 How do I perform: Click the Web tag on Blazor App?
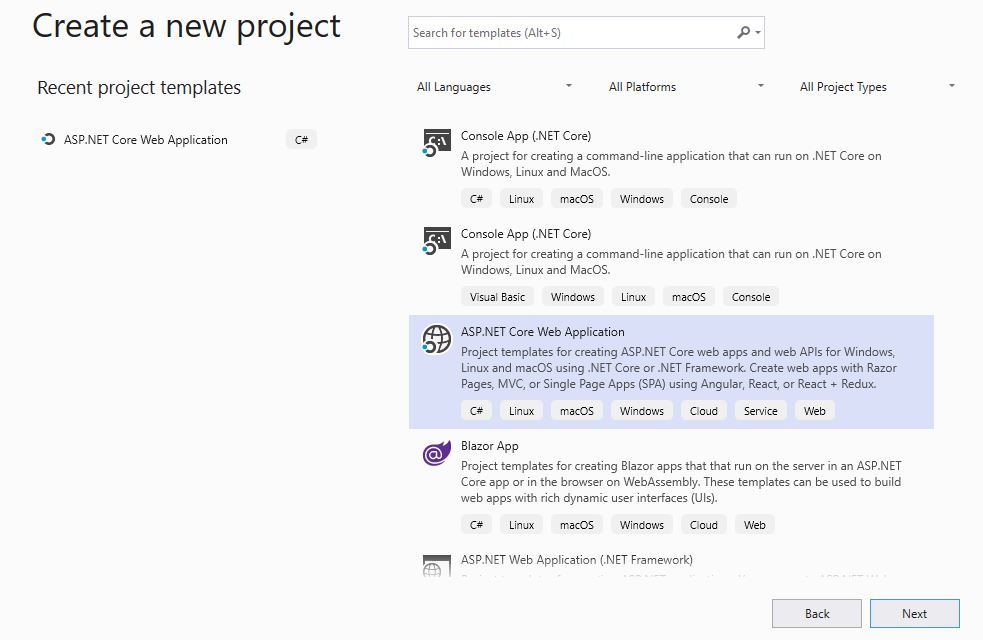coord(754,525)
